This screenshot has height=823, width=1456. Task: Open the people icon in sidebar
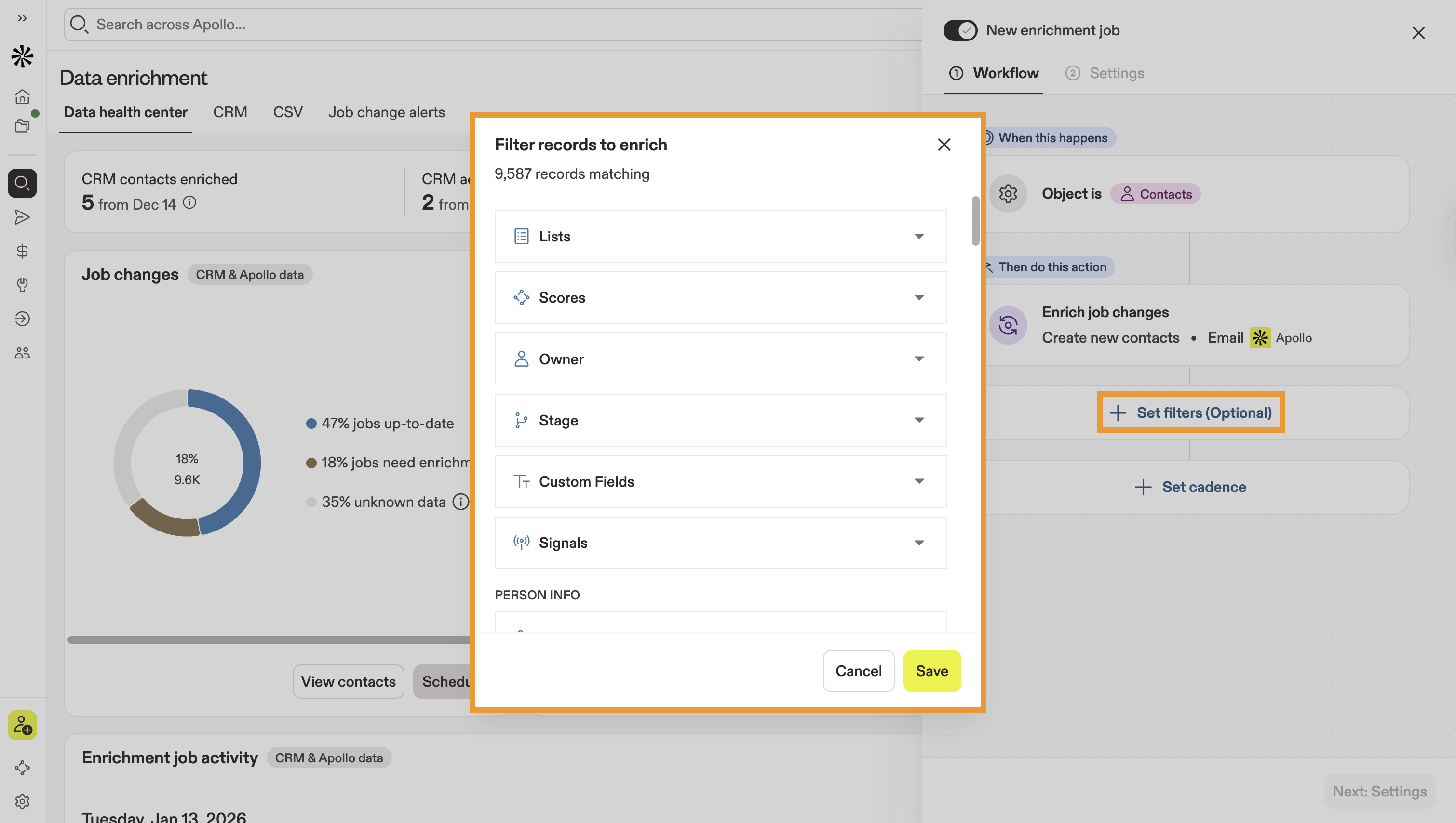[x=22, y=353]
